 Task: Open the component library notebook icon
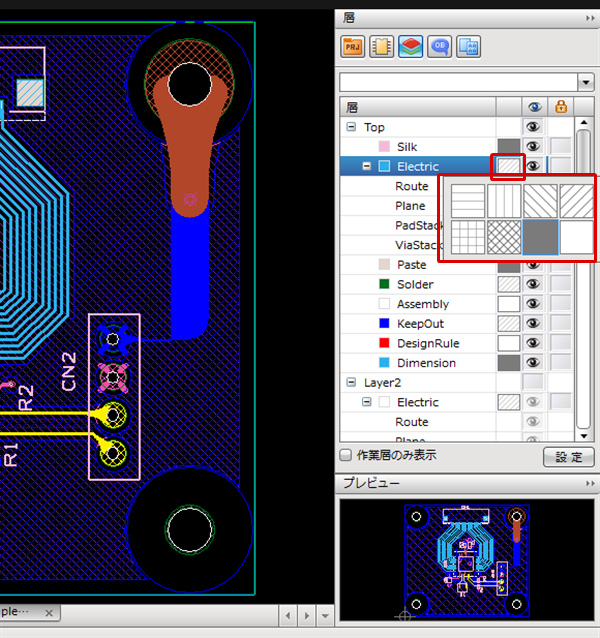381,47
